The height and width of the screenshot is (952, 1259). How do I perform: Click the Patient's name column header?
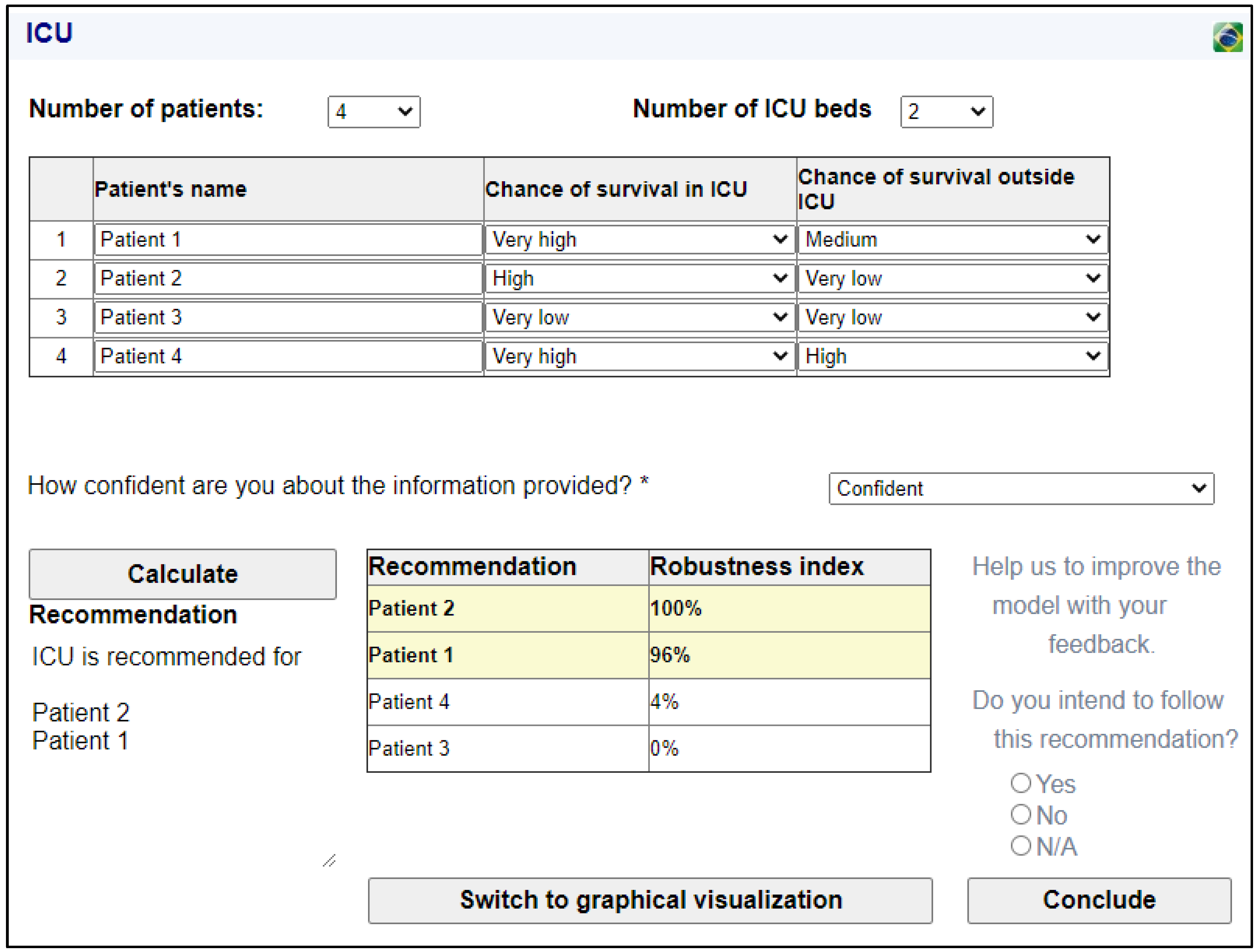coord(288,189)
